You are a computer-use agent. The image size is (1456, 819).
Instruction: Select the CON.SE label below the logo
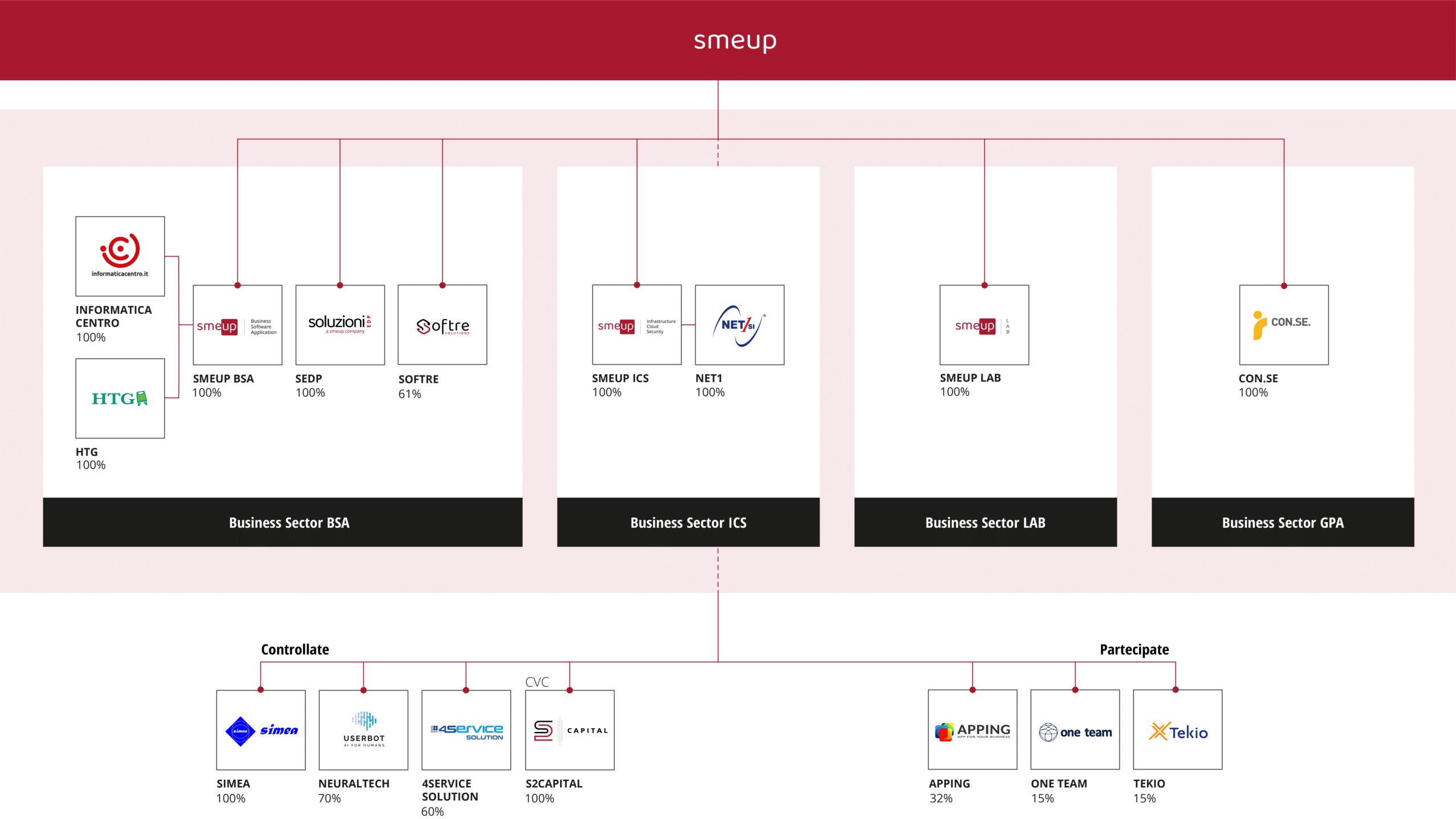1259,379
